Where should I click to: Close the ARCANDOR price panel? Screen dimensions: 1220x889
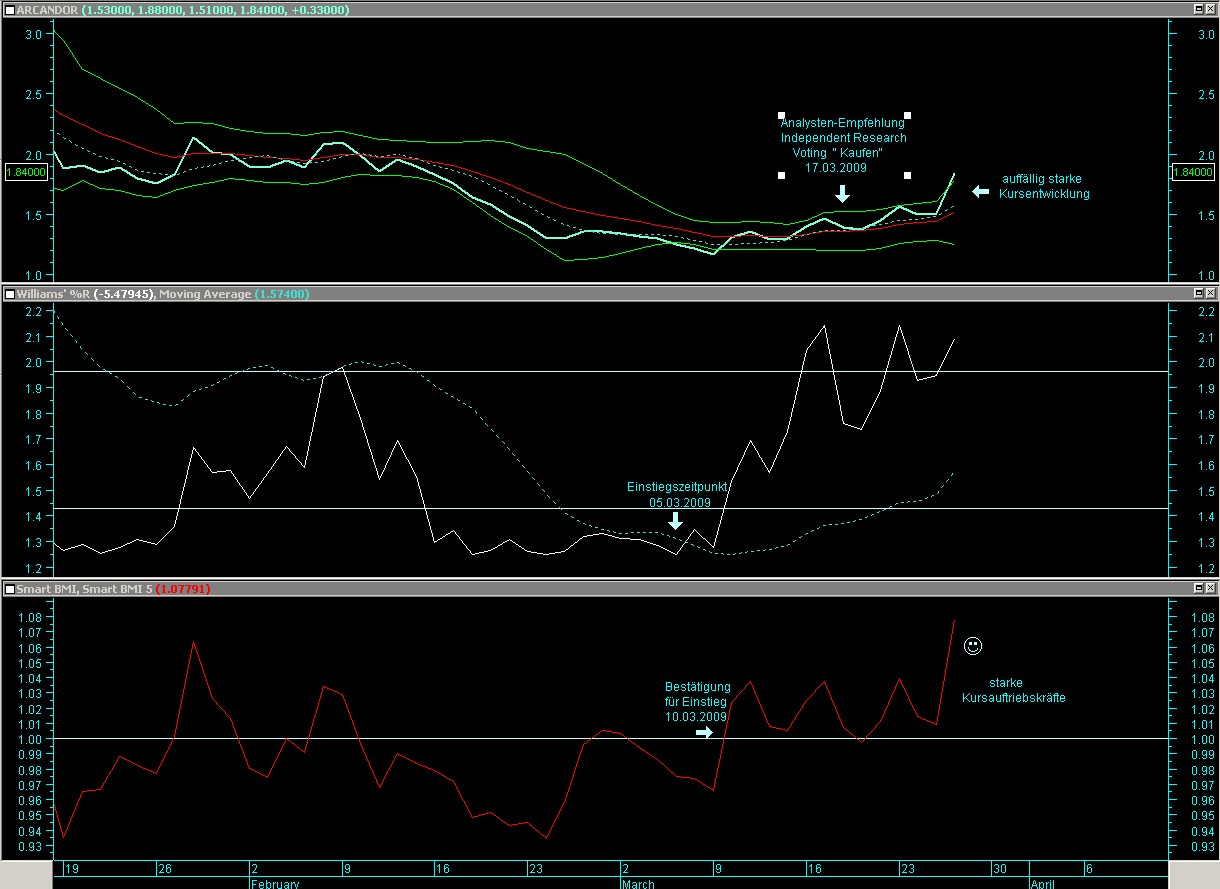[1211, 9]
